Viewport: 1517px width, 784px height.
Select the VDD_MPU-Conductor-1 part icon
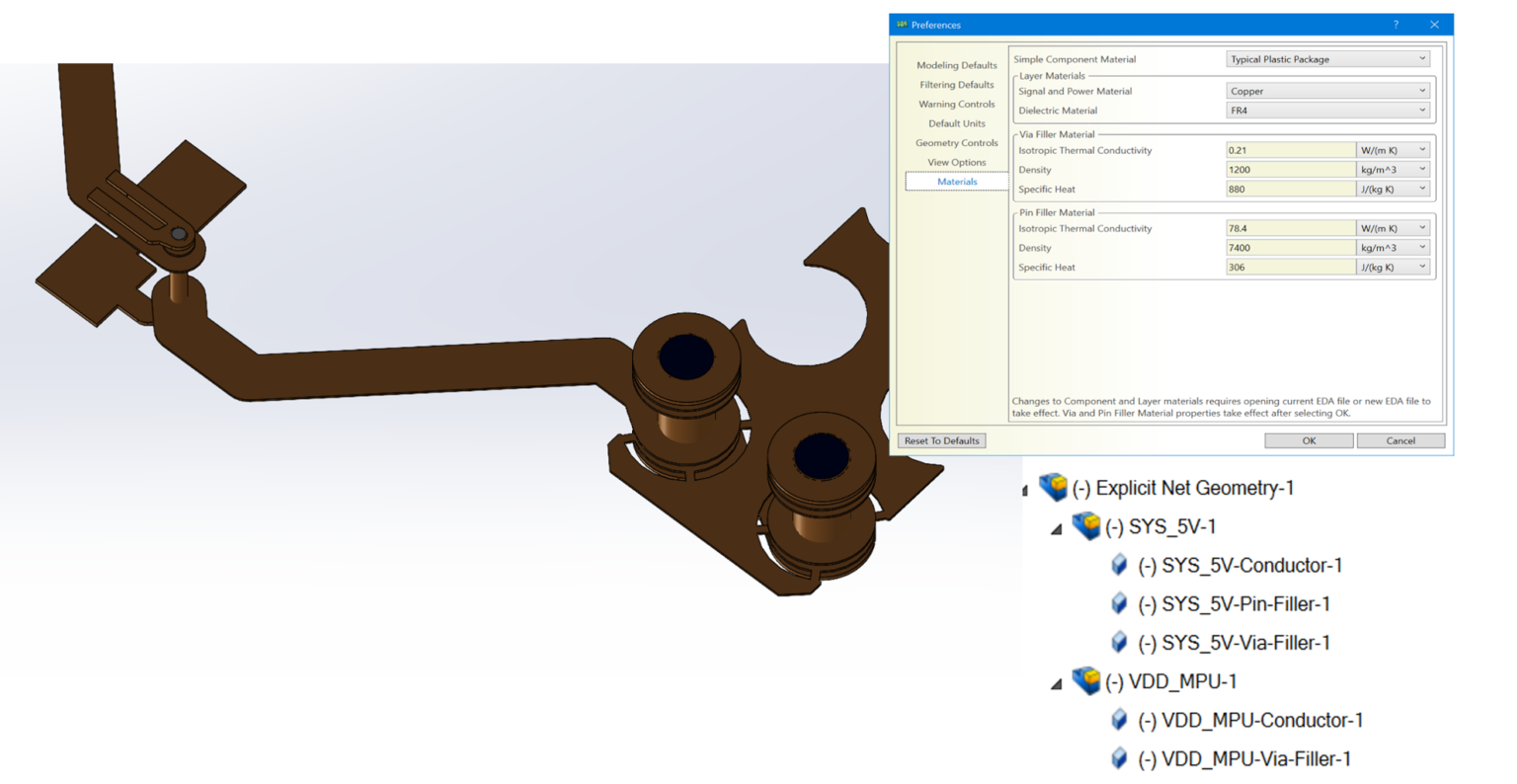click(x=1120, y=720)
